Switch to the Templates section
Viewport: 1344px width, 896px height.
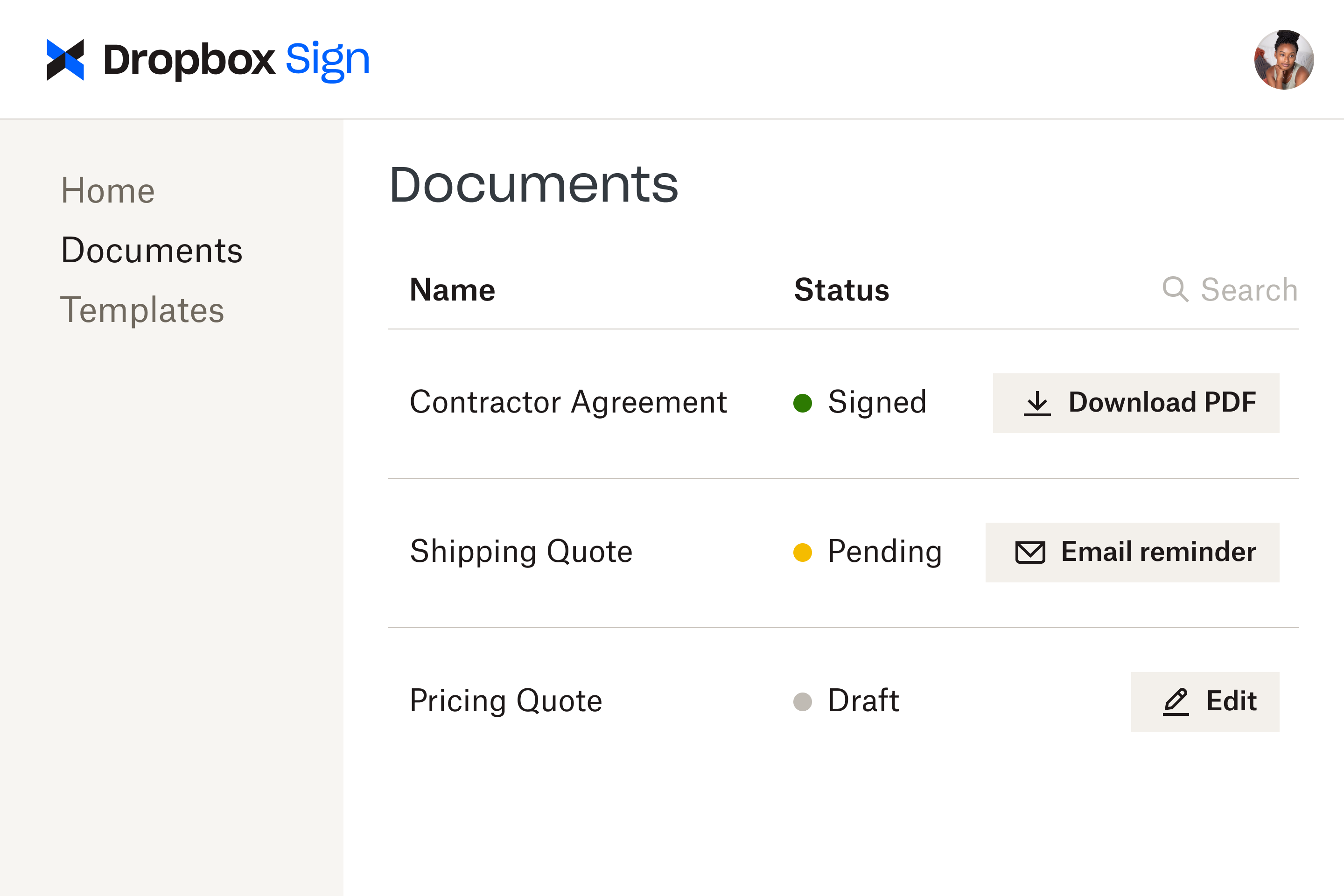[x=142, y=310]
